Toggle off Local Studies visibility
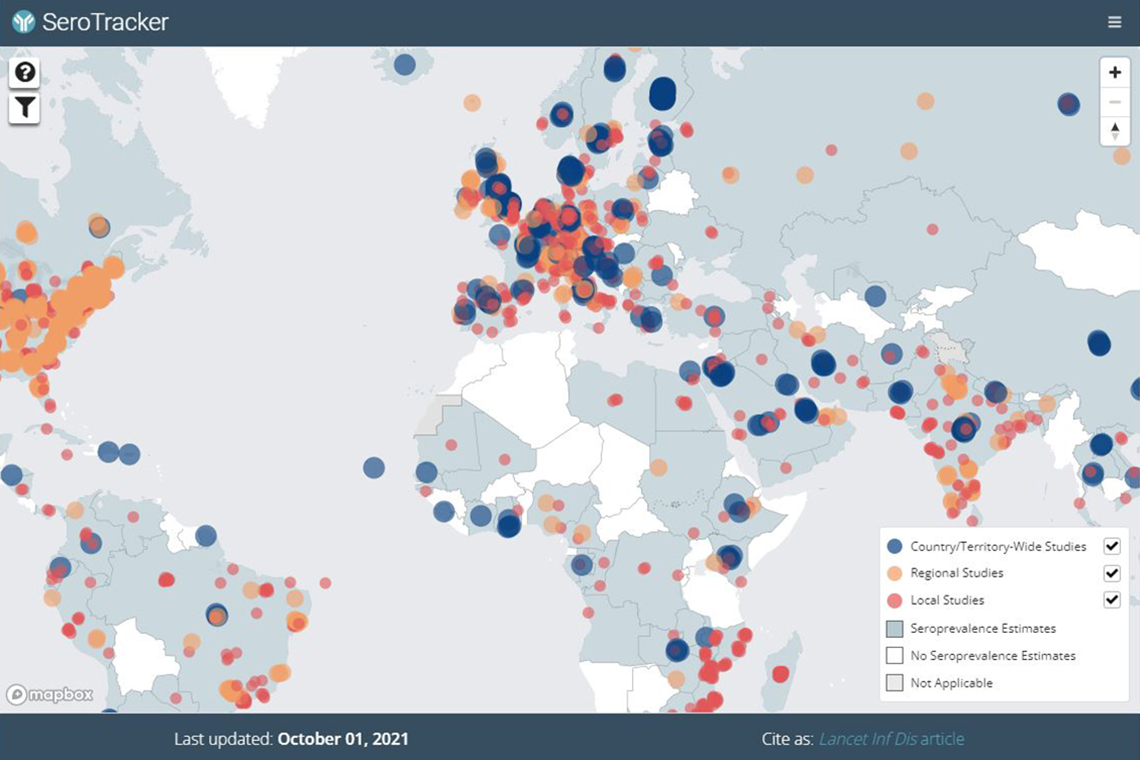The image size is (1140, 760). point(1110,600)
